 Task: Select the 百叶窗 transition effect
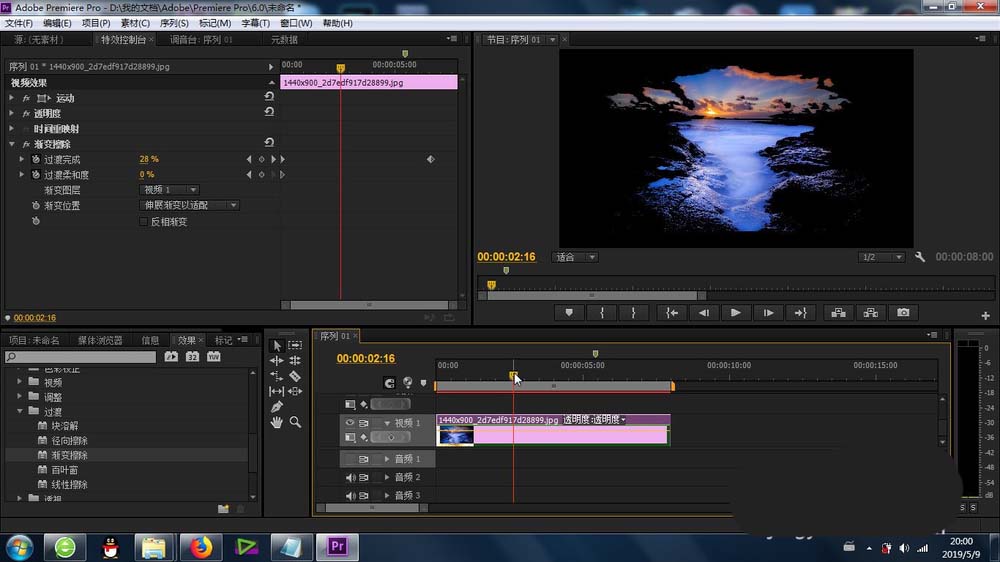[x=65, y=469]
